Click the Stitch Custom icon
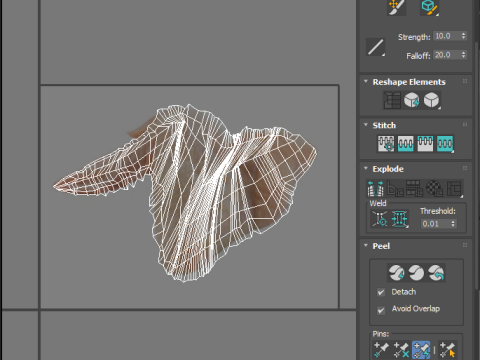 coord(445,144)
